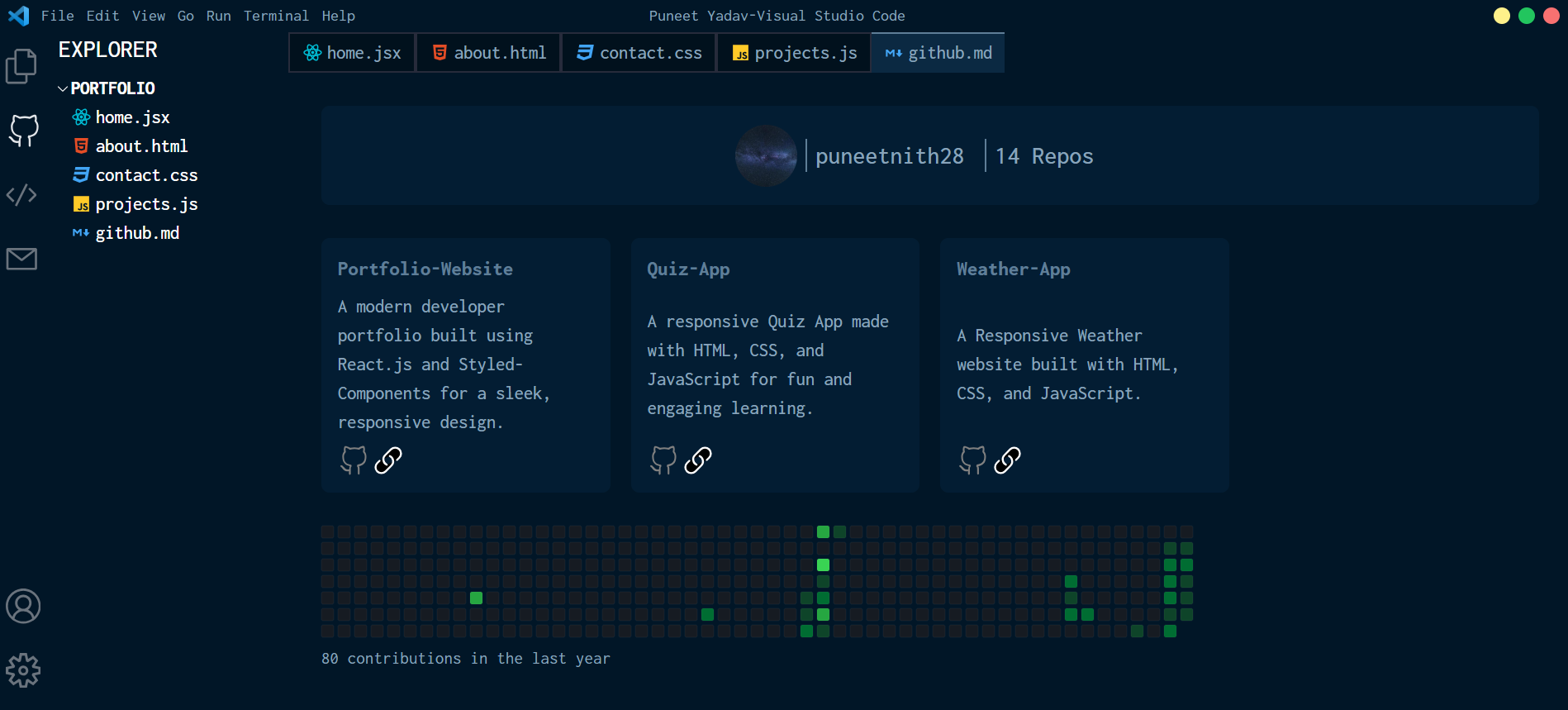Click the VS Code logo icon
Image resolution: width=1568 pixels, height=710 pixels.
point(18,16)
